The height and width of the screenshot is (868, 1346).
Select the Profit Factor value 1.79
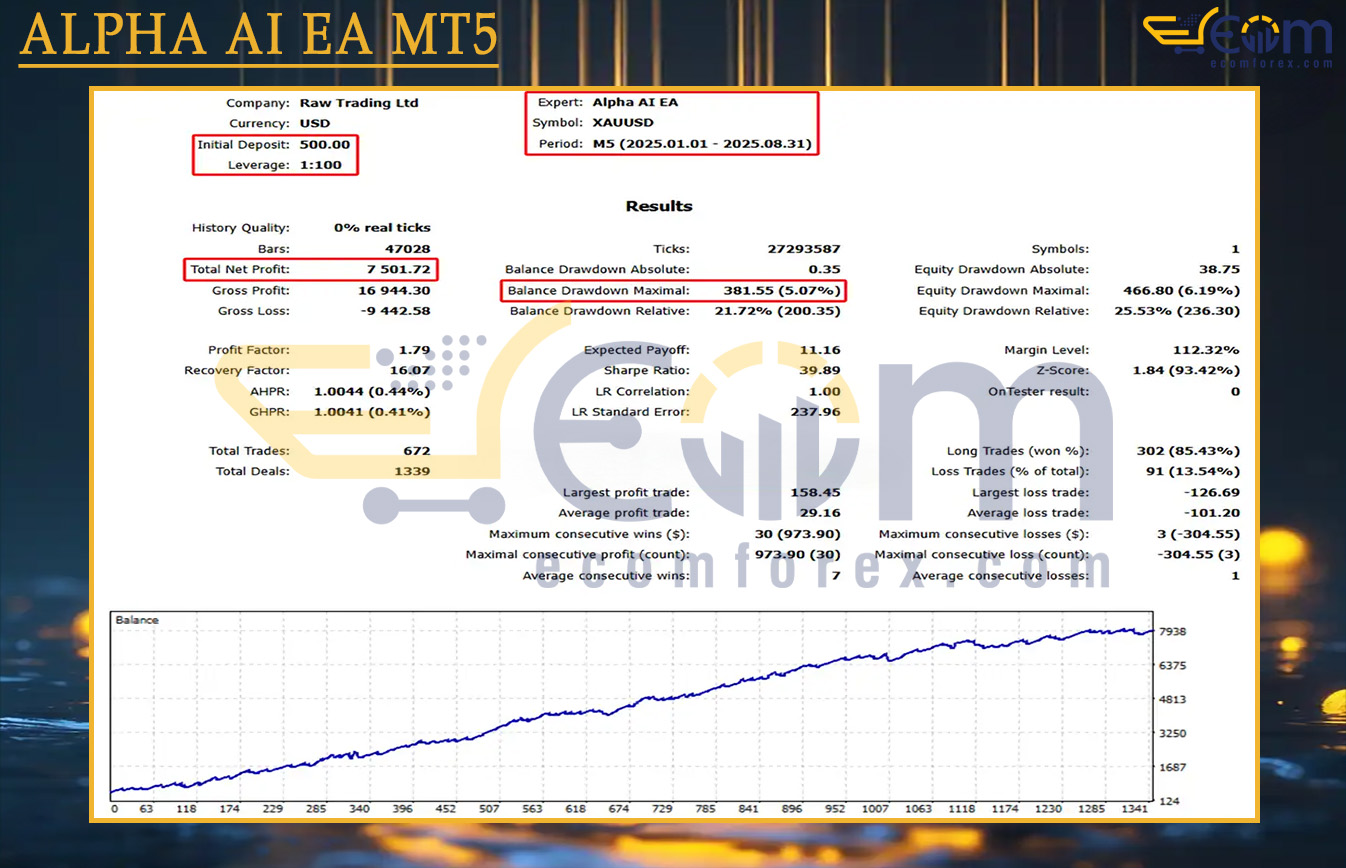[414, 350]
